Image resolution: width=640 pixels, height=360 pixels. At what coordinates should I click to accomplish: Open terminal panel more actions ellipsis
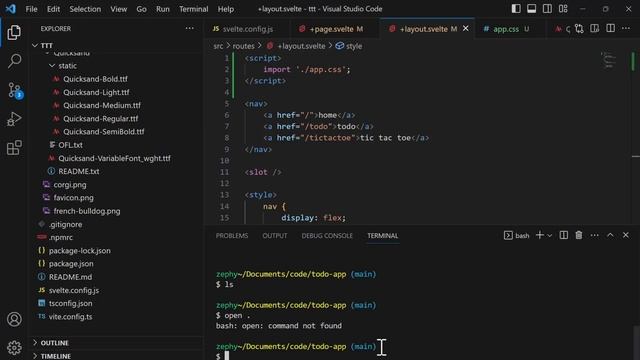tap(595, 235)
